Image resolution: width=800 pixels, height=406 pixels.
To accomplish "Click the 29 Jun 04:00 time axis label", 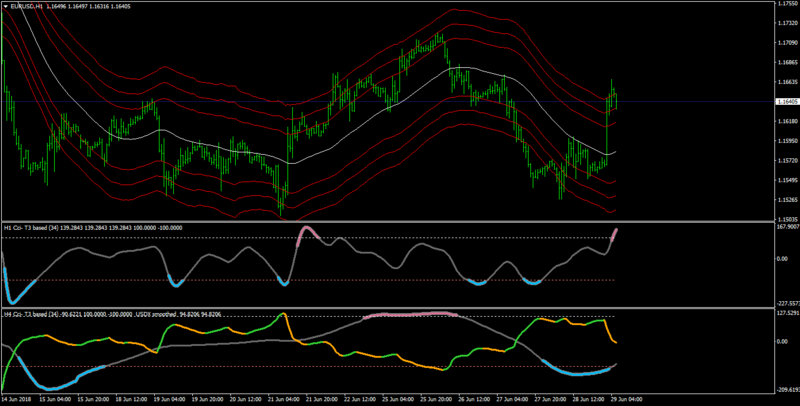I will [x=627, y=398].
